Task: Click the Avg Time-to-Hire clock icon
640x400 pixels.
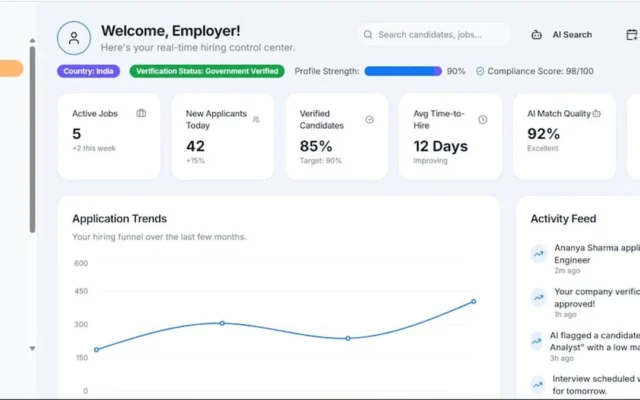Action: (482, 120)
